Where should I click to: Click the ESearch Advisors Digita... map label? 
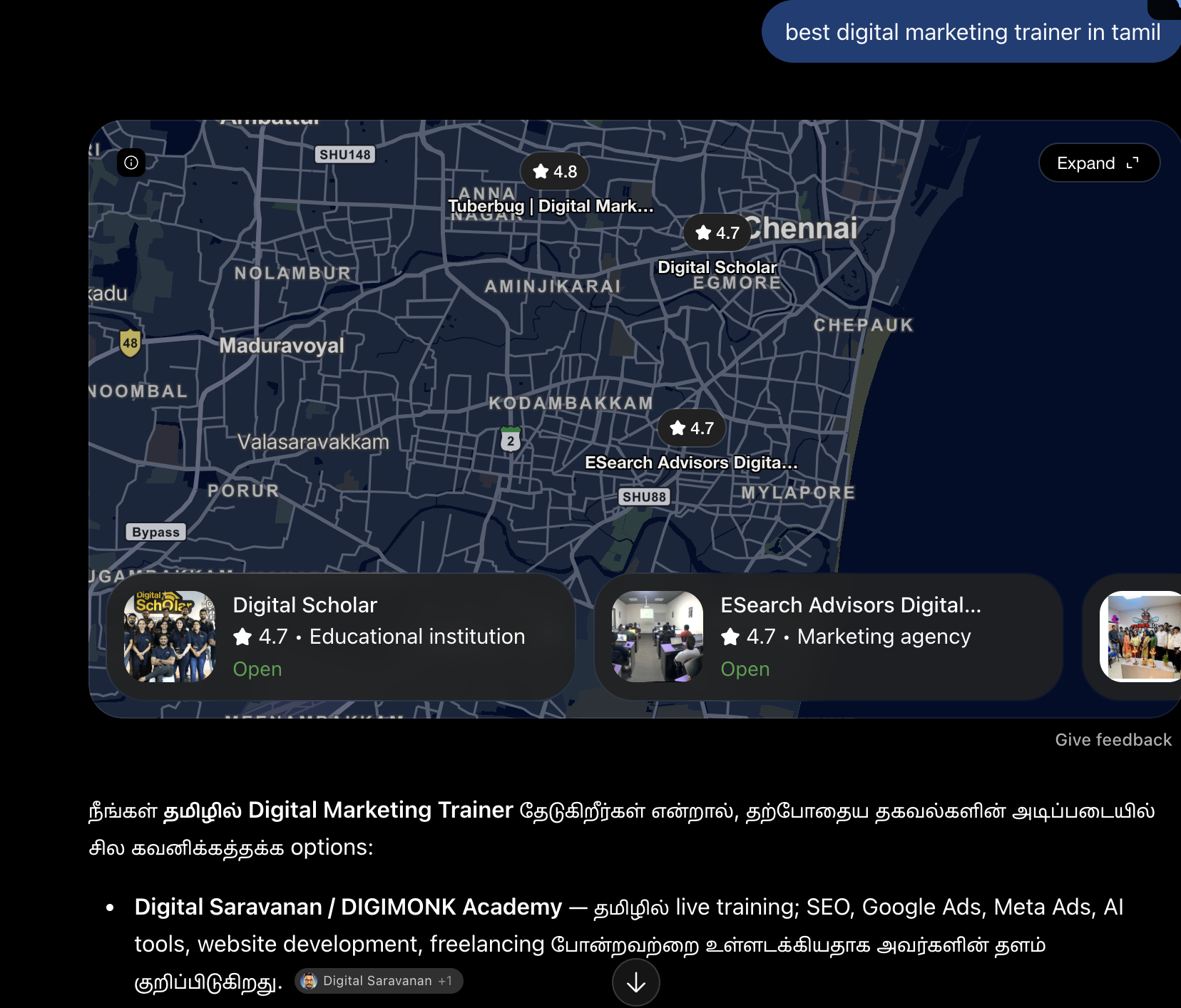pos(691,463)
